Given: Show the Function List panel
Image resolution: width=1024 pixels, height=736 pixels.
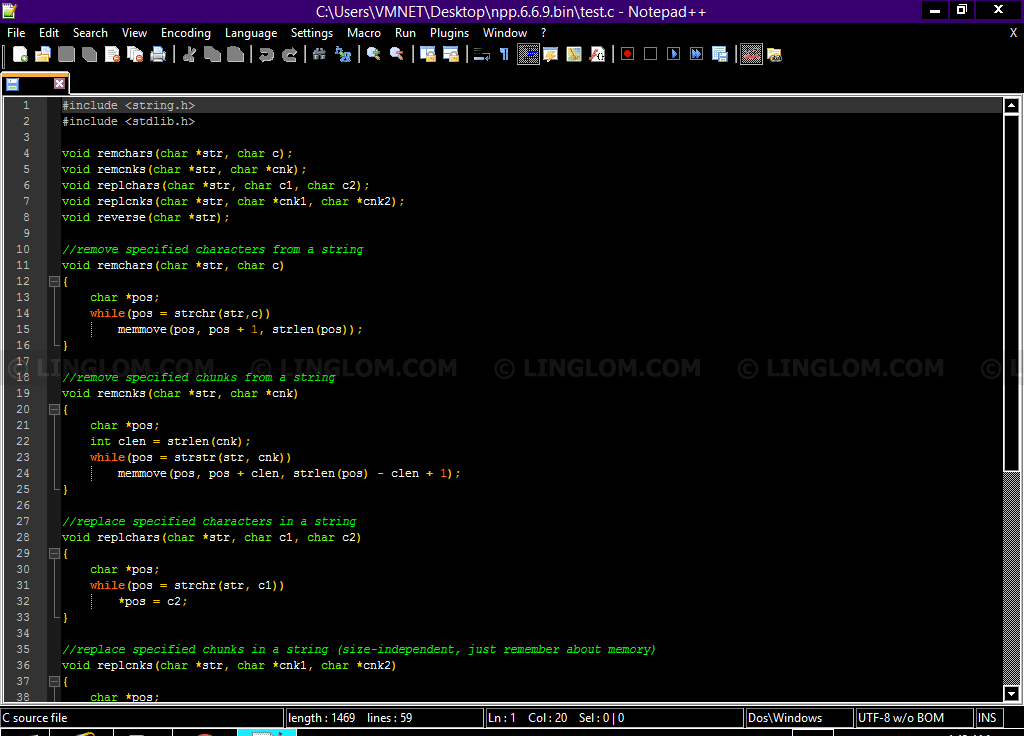Looking at the screenshot, I should [597, 55].
